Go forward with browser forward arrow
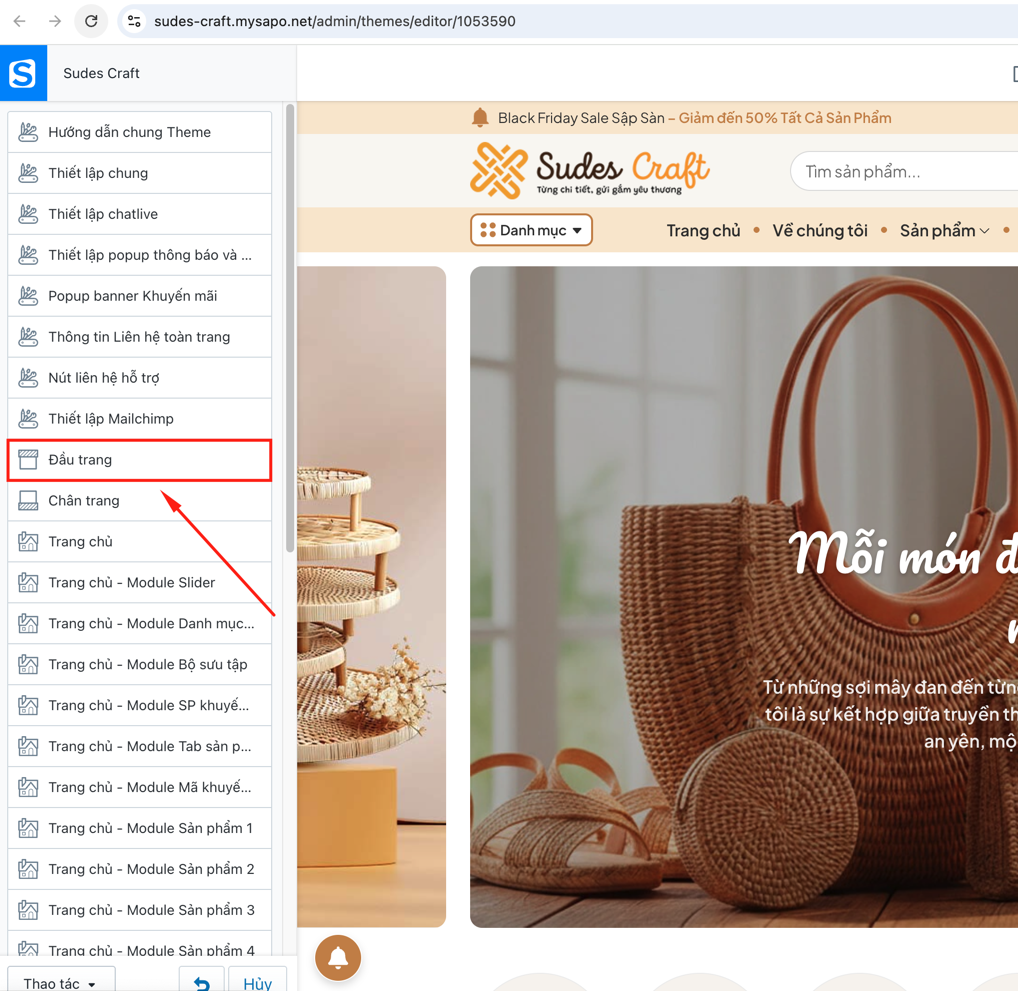 (x=55, y=21)
